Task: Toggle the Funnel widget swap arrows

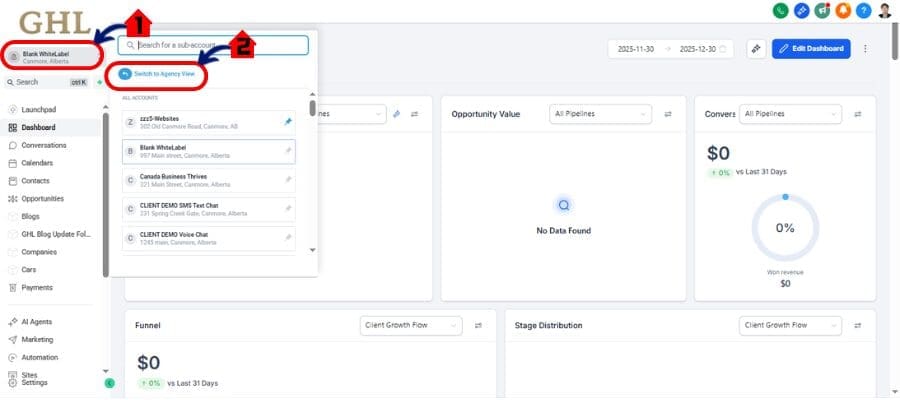Action: click(x=478, y=325)
